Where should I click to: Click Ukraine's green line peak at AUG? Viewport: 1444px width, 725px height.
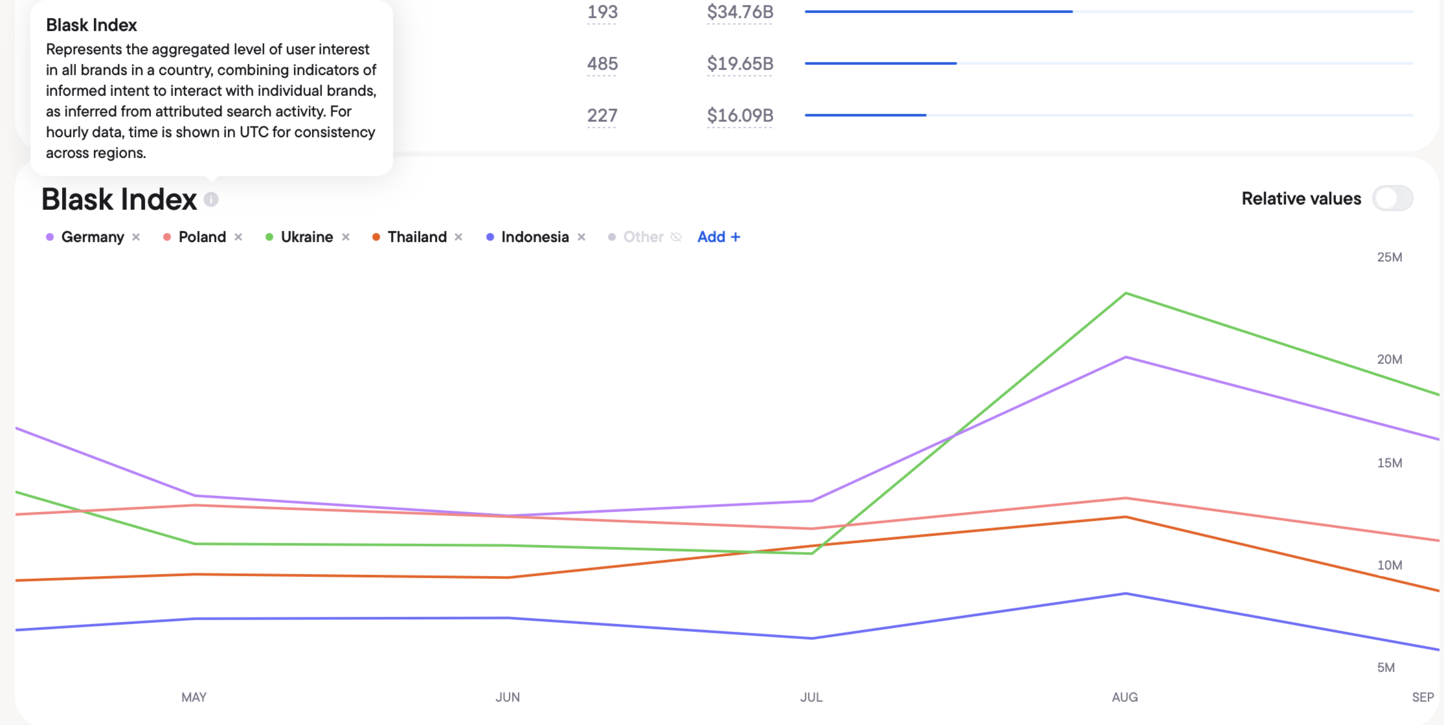pos(1126,293)
